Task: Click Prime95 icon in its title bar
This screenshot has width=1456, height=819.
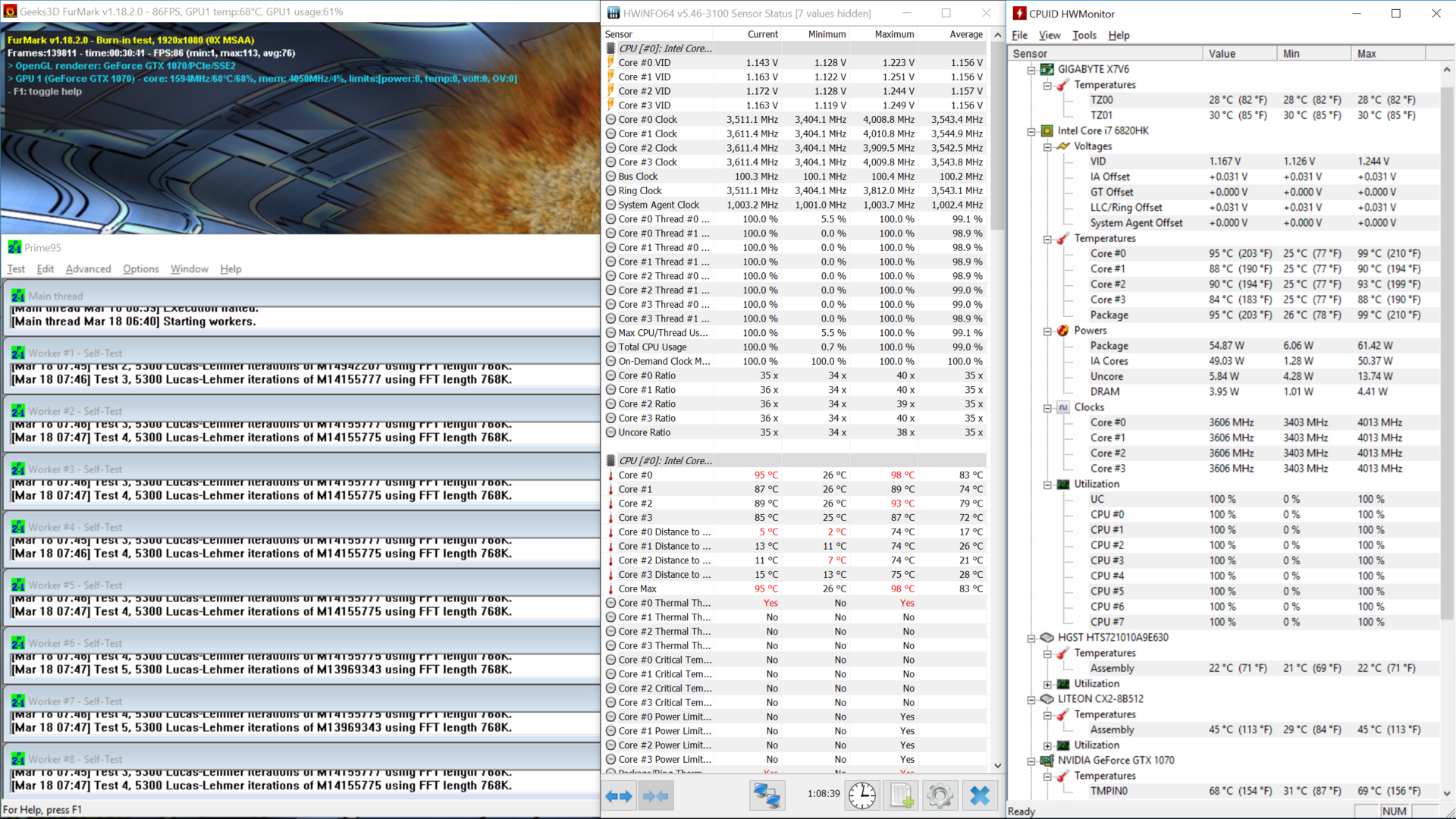Action: point(14,247)
